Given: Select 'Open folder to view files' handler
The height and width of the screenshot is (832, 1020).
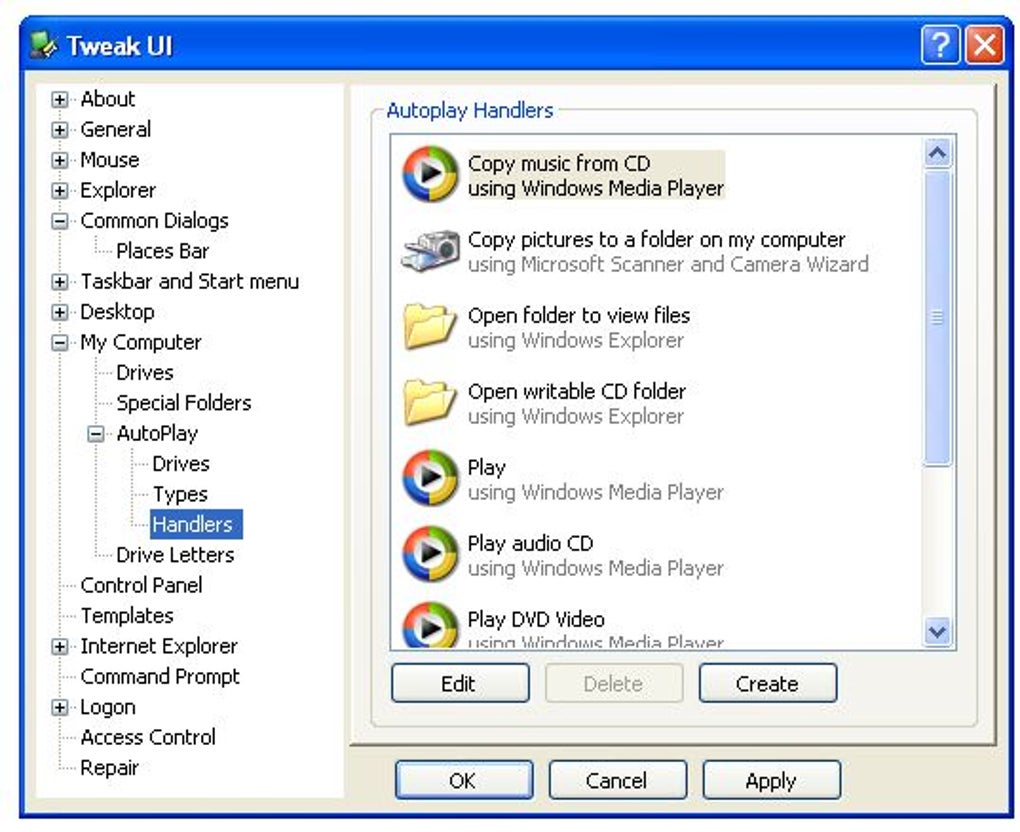Looking at the screenshot, I should pyautogui.click(x=579, y=315).
